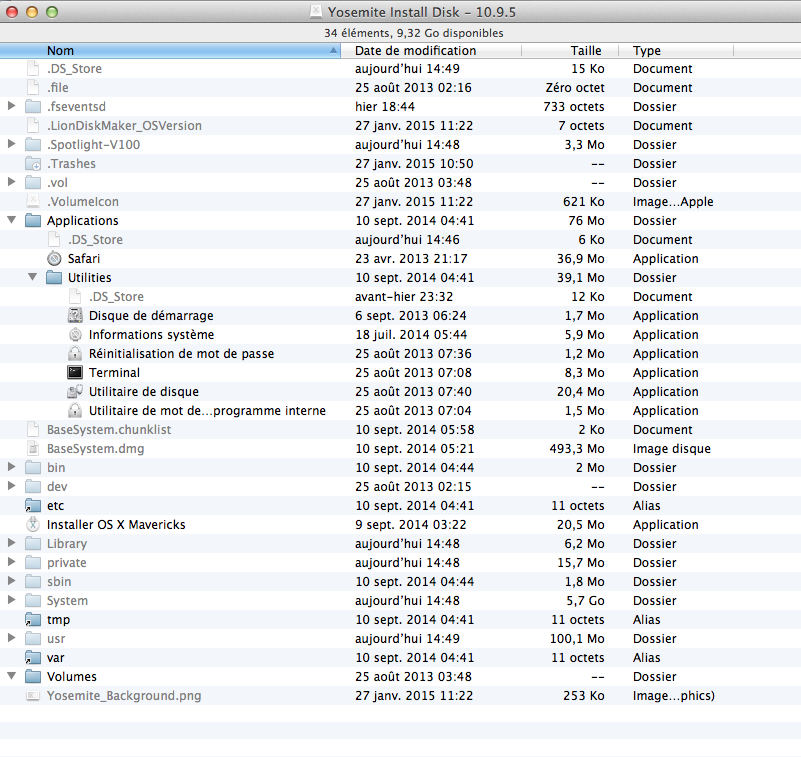
Task: Click the '493,3 Mo' size cell
Action: click(577, 449)
